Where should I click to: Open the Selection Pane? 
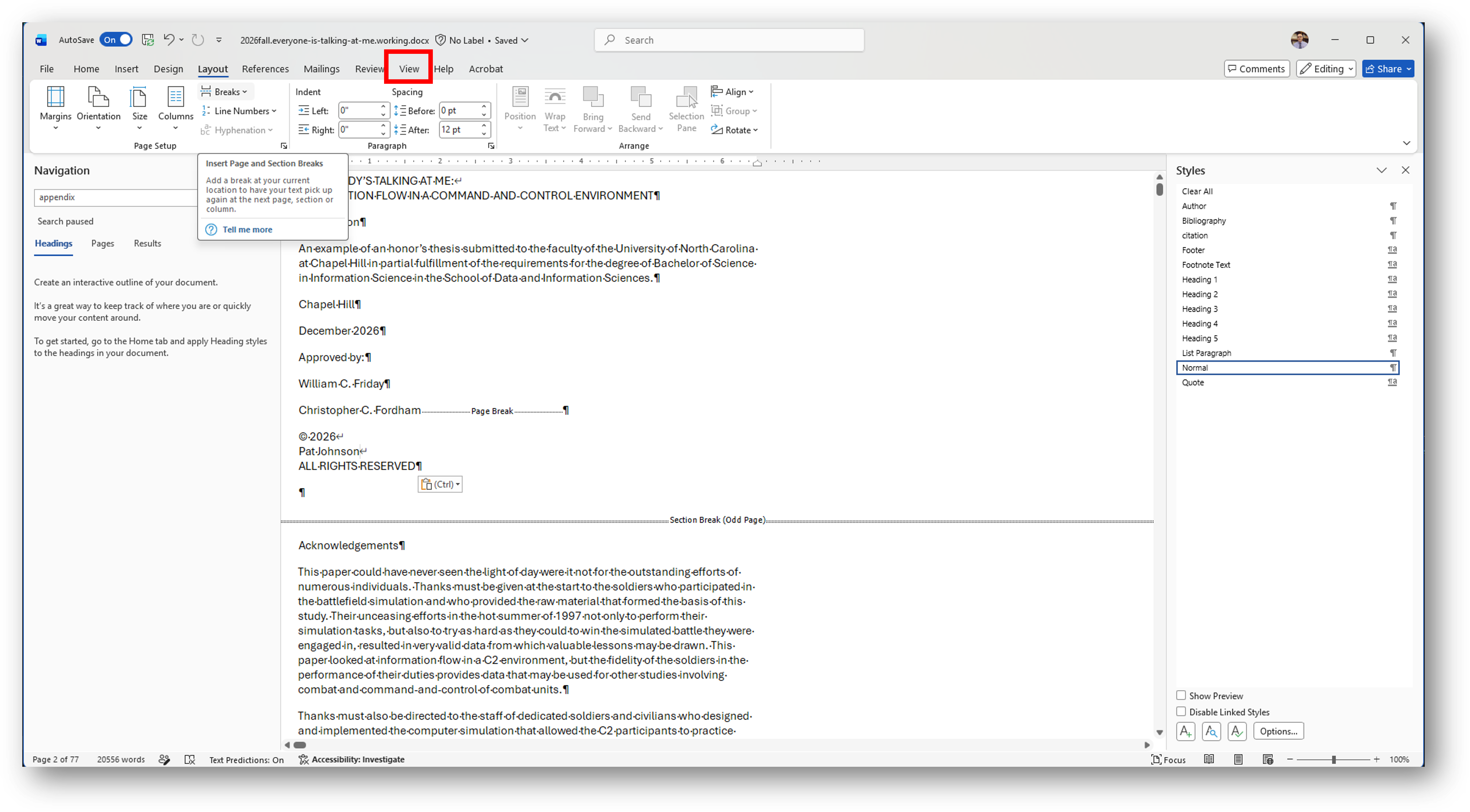686,110
